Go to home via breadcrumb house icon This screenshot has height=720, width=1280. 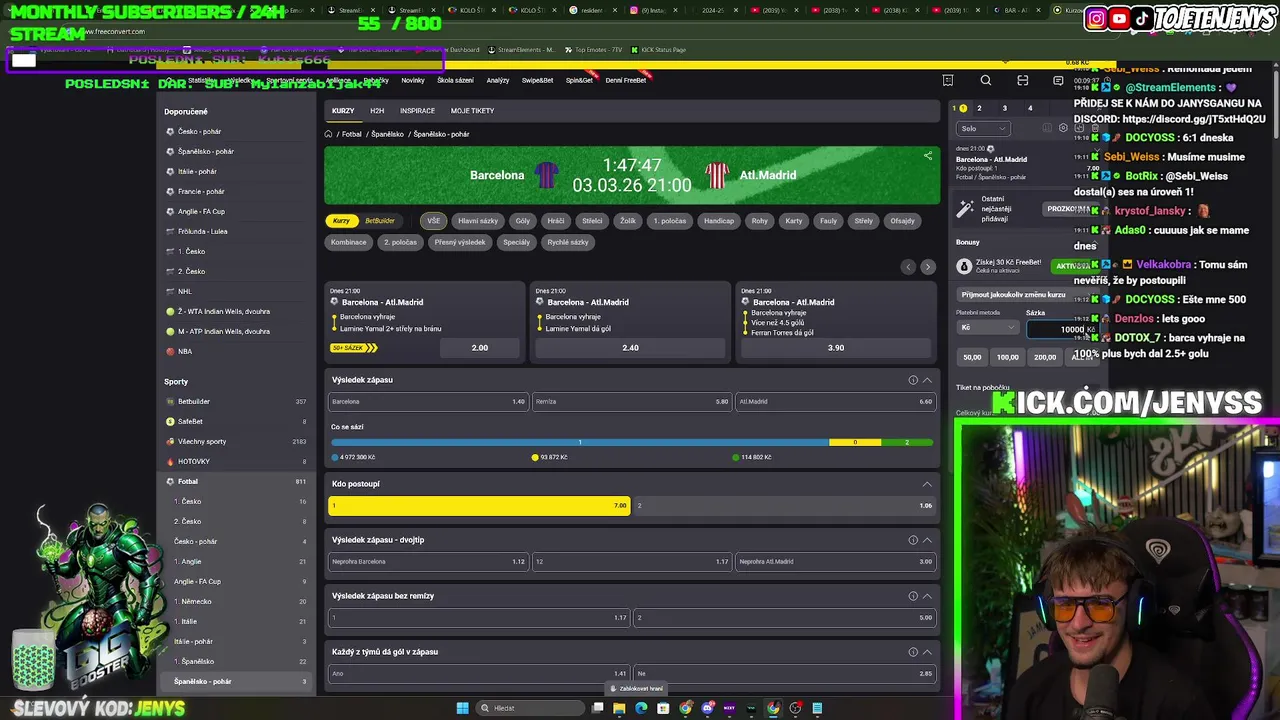click(328, 134)
